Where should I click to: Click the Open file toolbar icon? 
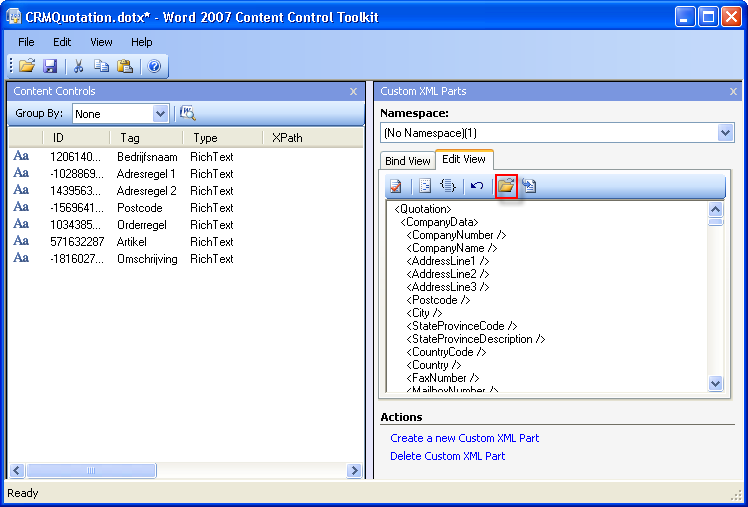(x=27, y=66)
